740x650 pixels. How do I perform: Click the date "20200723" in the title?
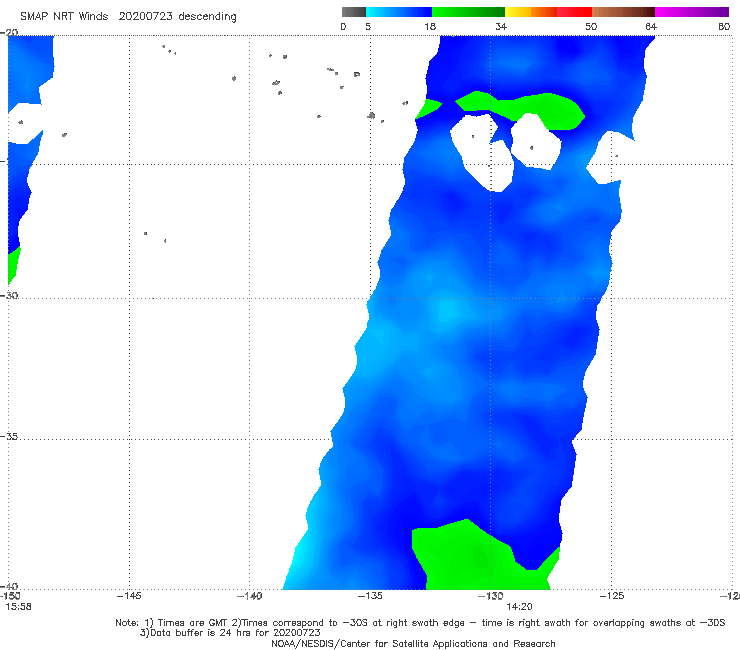coord(145,16)
